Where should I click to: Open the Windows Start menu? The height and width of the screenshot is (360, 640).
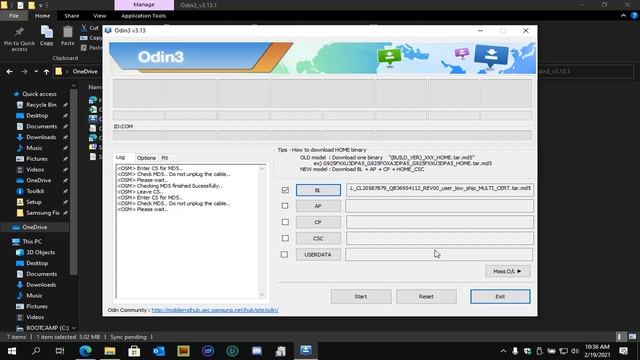tap(12, 351)
